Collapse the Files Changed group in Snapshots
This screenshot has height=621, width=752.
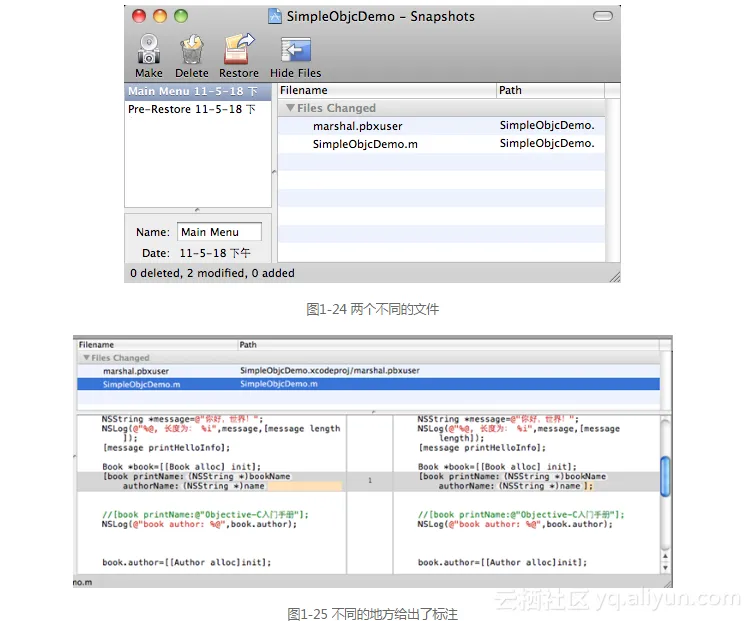[x=290, y=108]
